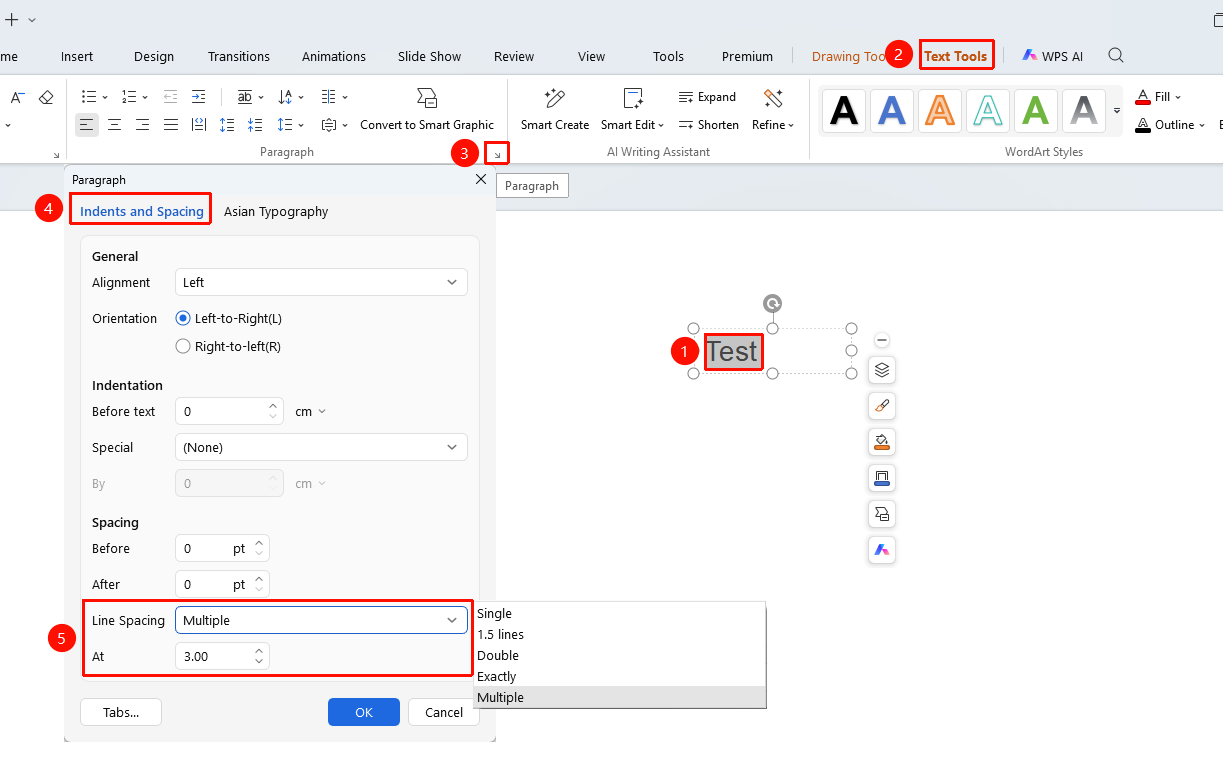Increase the paragraph indent level
Viewport: 1223px width, 773px height.
198,97
